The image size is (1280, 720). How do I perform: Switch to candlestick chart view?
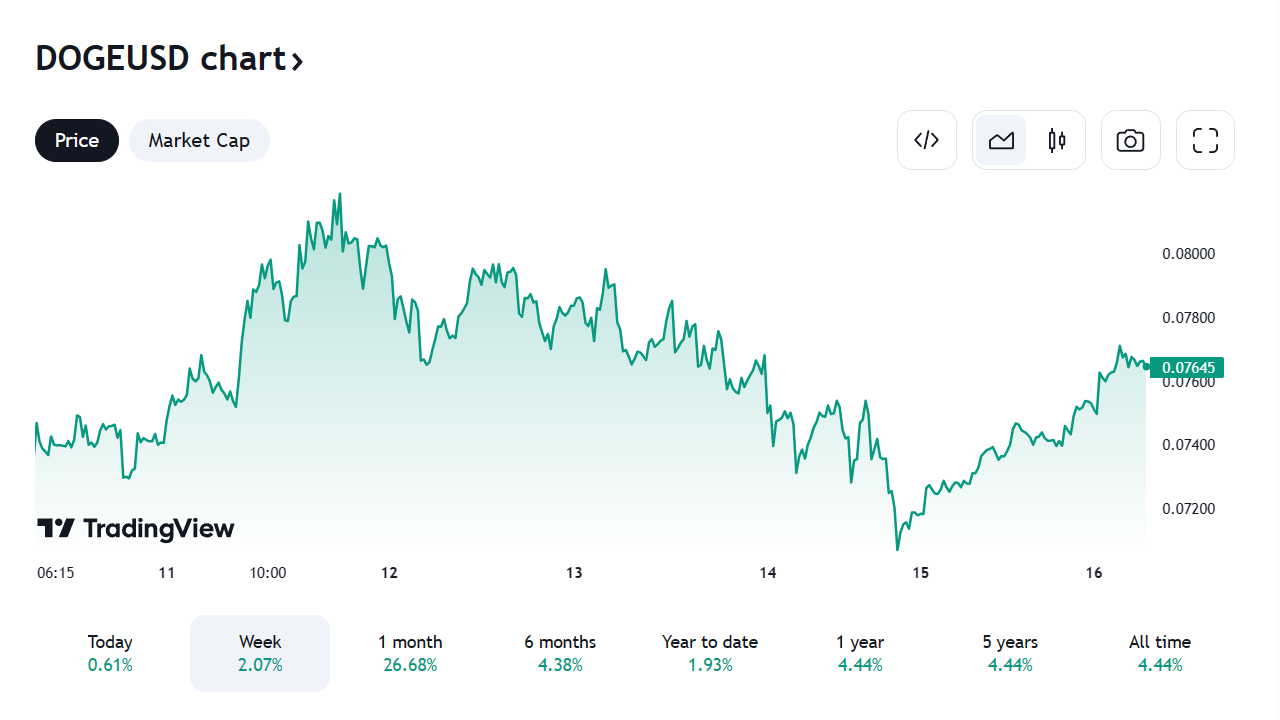pyautogui.click(x=1057, y=140)
